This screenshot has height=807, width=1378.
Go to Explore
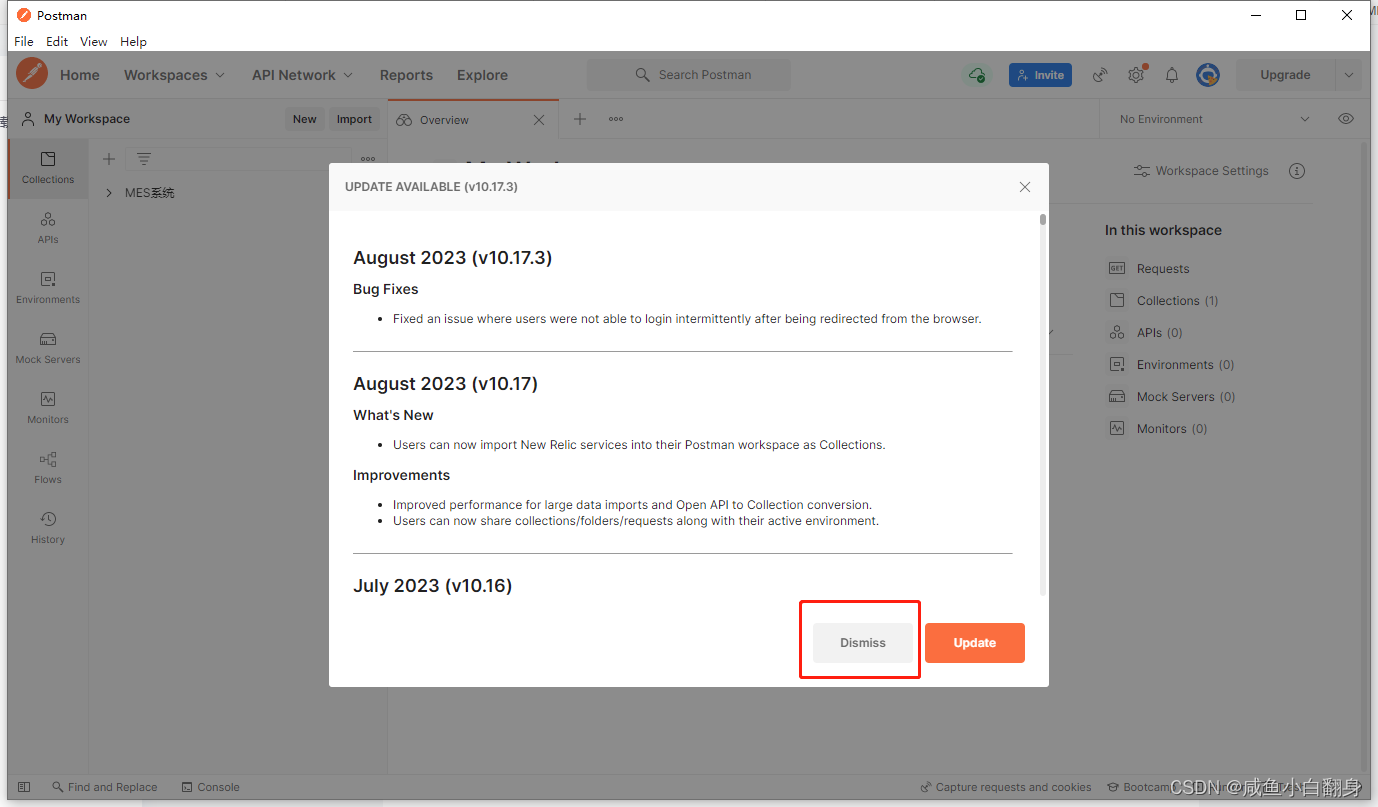coord(482,75)
